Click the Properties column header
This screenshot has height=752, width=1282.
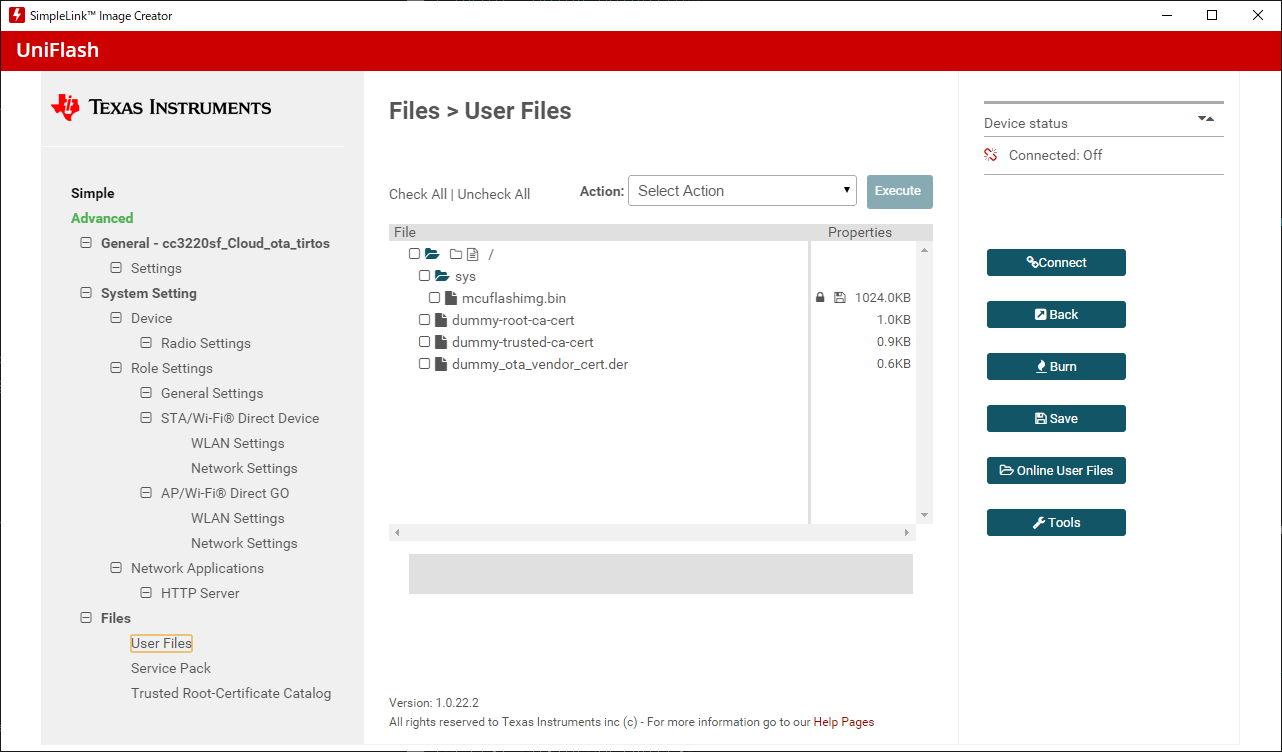pos(860,232)
